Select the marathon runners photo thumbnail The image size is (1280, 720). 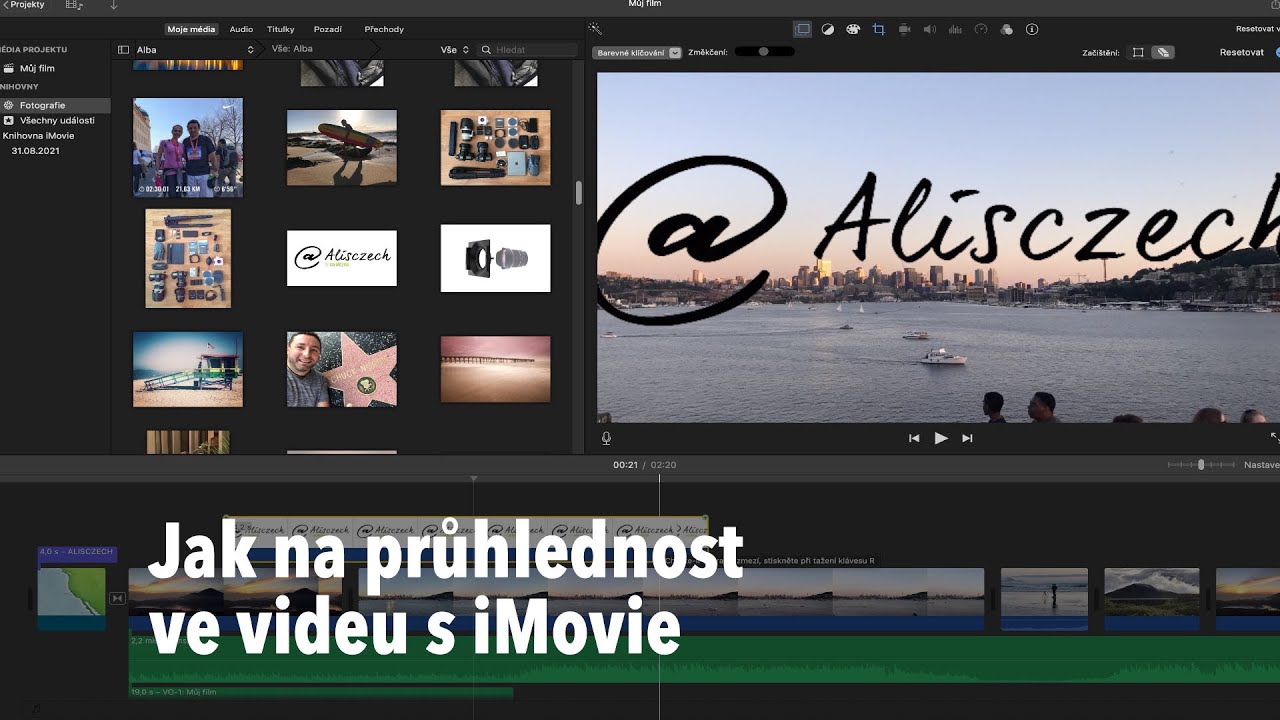[x=188, y=147]
